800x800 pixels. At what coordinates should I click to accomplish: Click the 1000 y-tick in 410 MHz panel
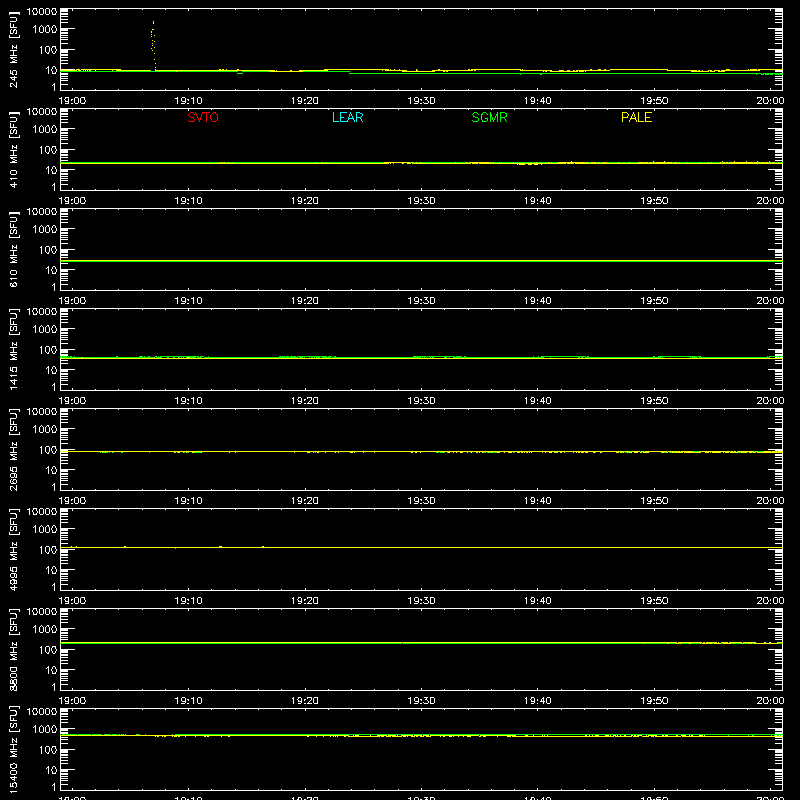pyautogui.click(x=45, y=129)
